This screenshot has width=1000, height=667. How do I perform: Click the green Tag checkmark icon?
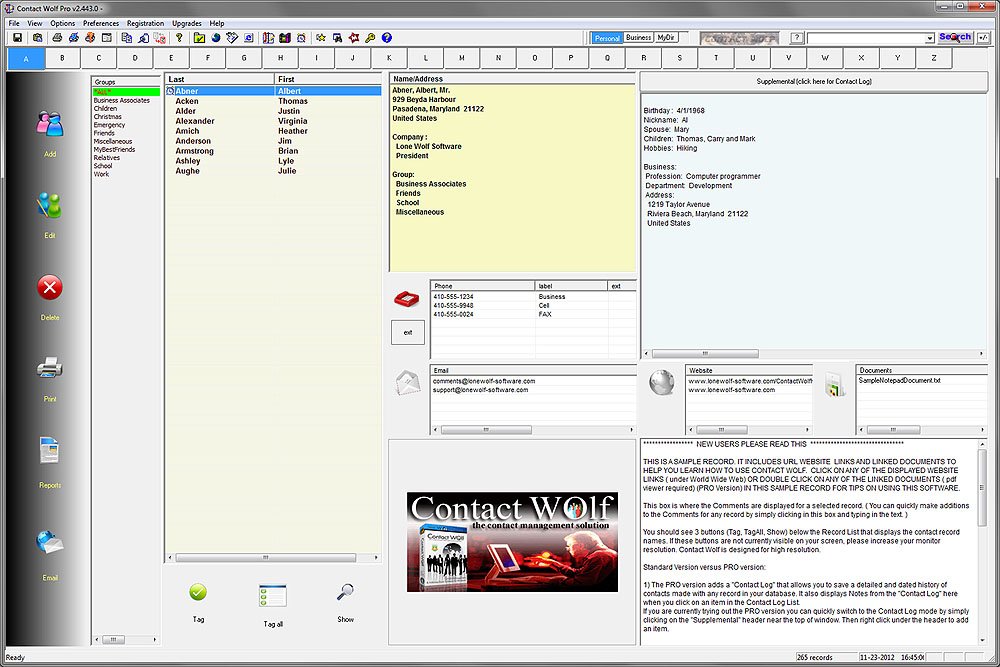197,594
